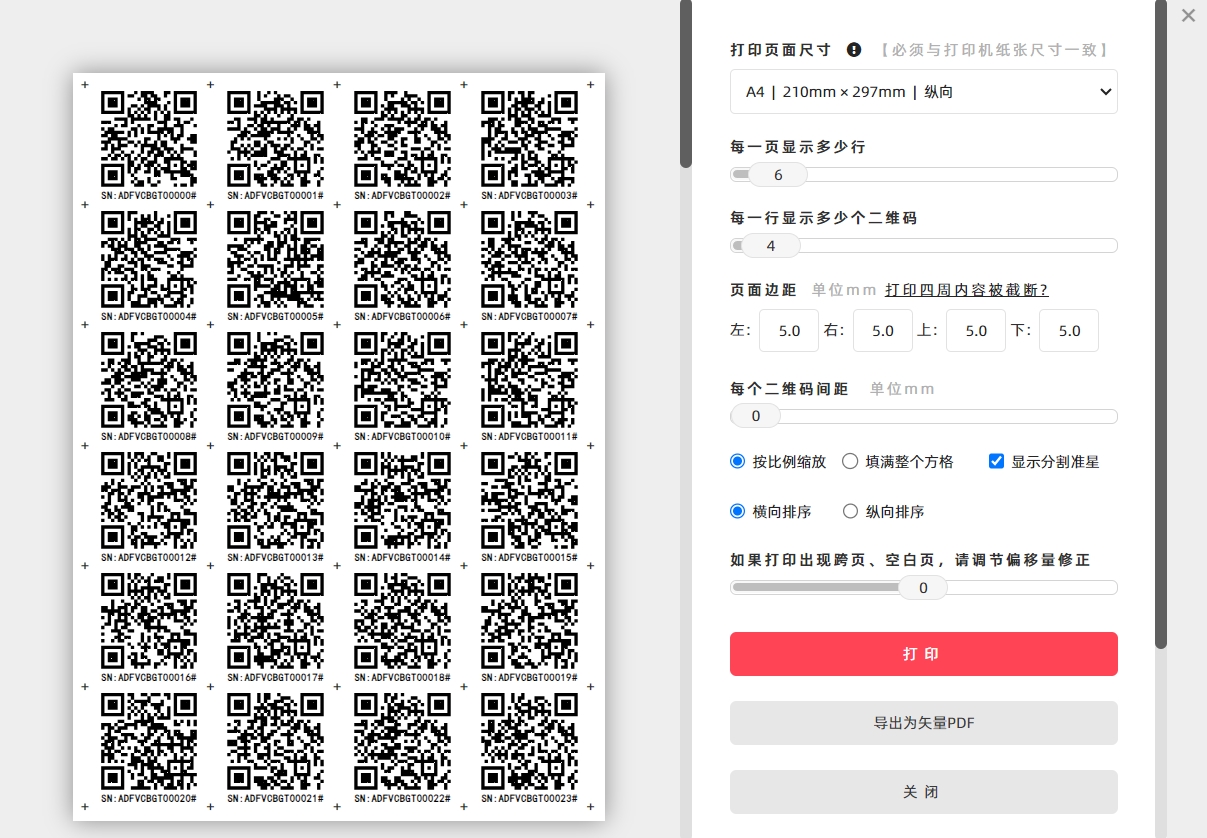1207x838 pixels.
Task: Uncheck the 显示分割准星 checkbox
Action: point(996,462)
